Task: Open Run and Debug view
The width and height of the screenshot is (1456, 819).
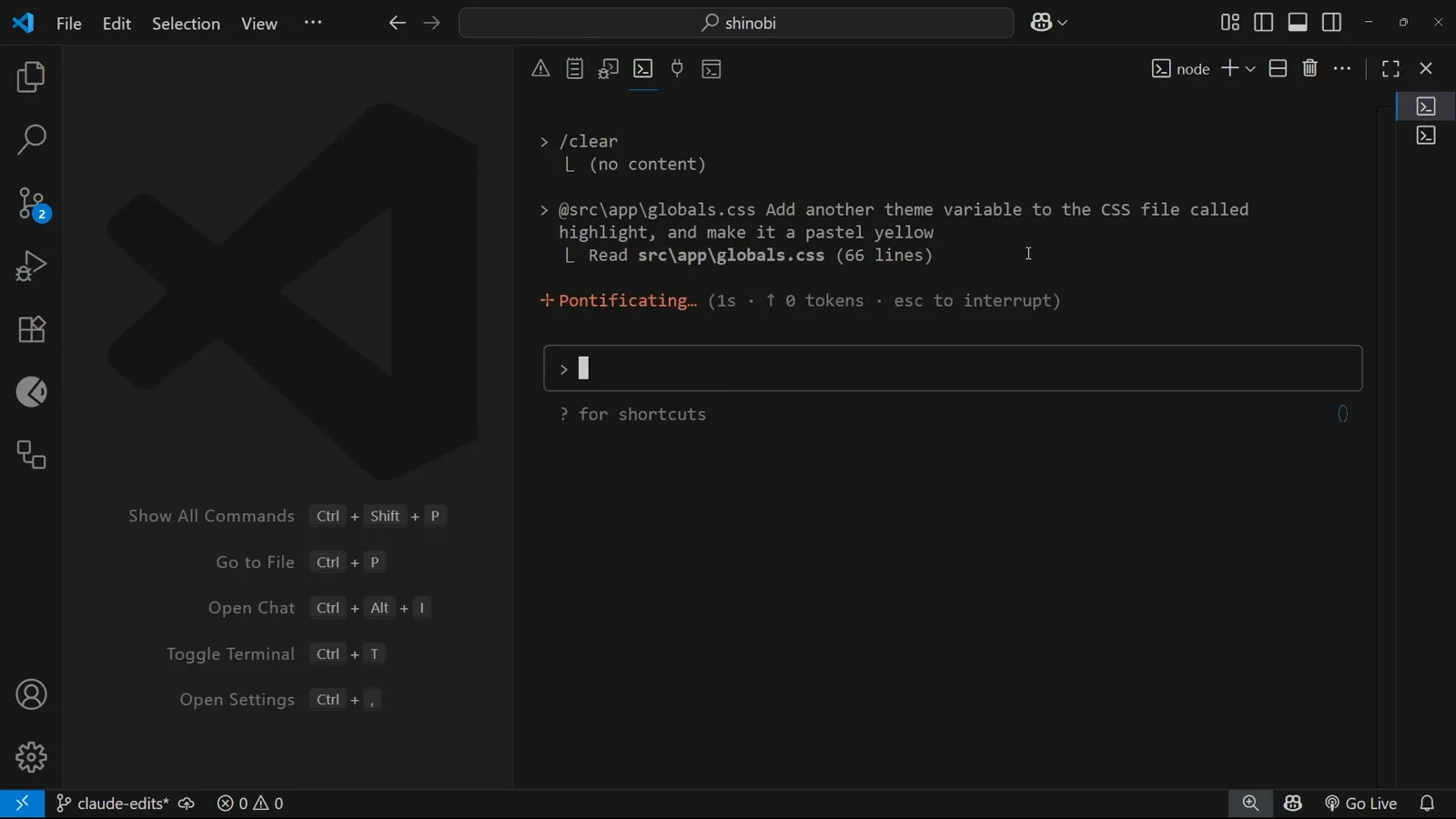Action: [x=31, y=267]
